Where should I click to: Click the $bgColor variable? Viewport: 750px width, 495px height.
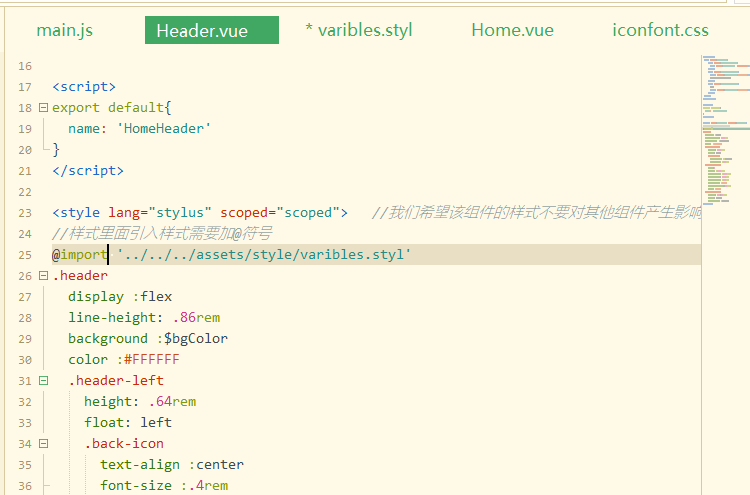coord(196,339)
